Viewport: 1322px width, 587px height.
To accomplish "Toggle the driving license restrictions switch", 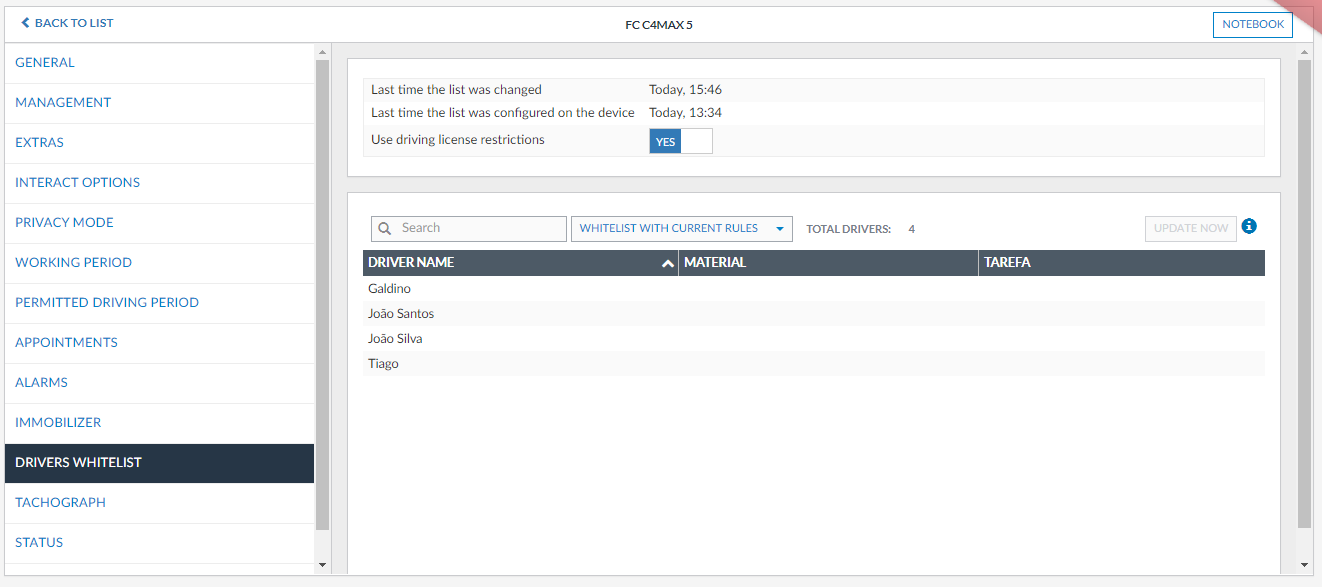I will (x=680, y=141).
